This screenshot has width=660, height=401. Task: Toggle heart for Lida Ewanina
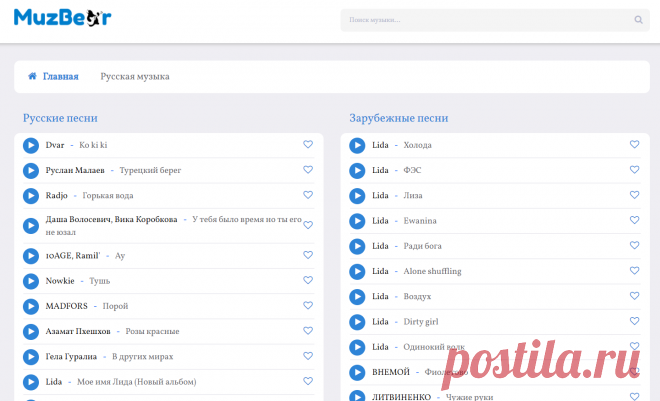(x=634, y=220)
